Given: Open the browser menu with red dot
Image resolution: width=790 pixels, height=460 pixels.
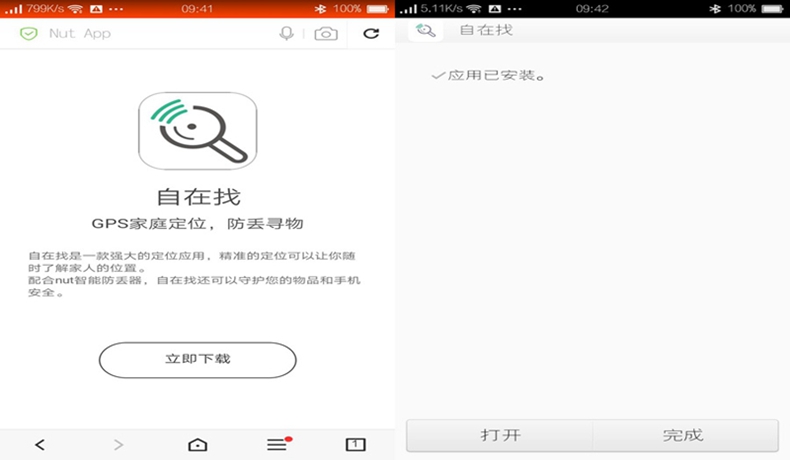Looking at the screenshot, I should point(278,444).
